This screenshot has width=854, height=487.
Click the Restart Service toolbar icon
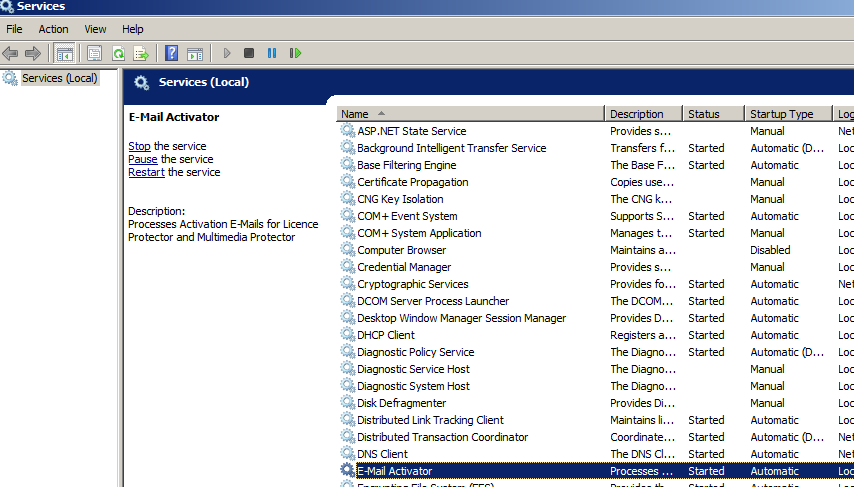295,53
